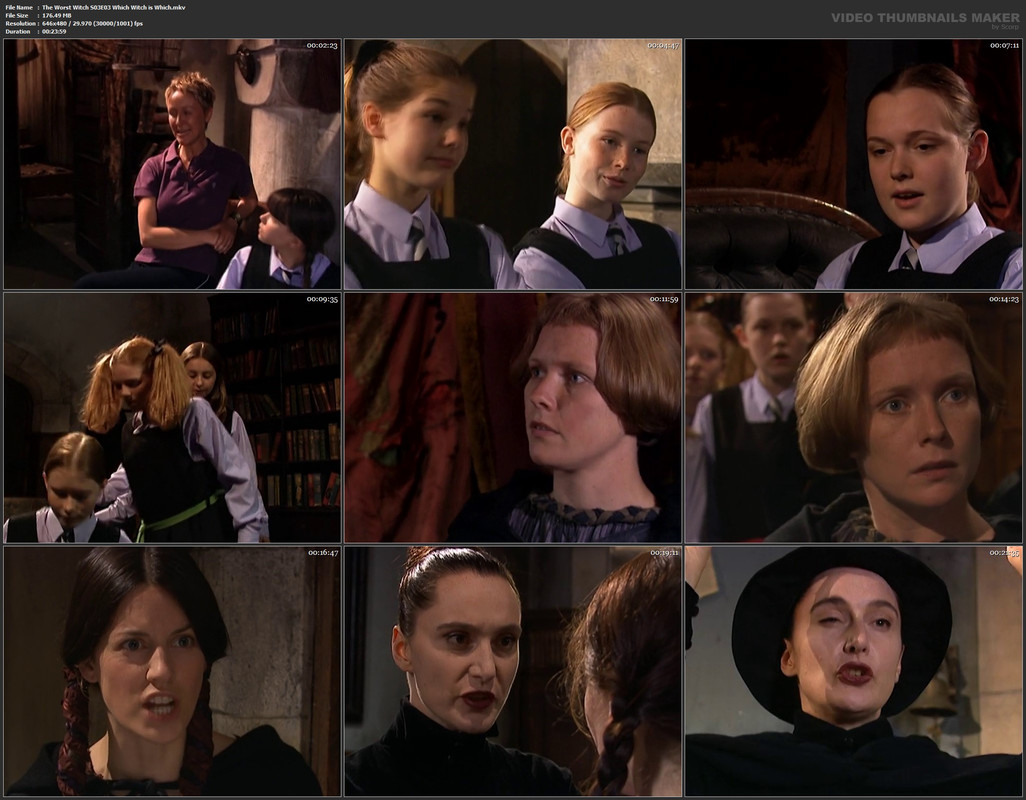Click the 'File Size' label
Screen dimensions: 1026x800
point(17,15)
